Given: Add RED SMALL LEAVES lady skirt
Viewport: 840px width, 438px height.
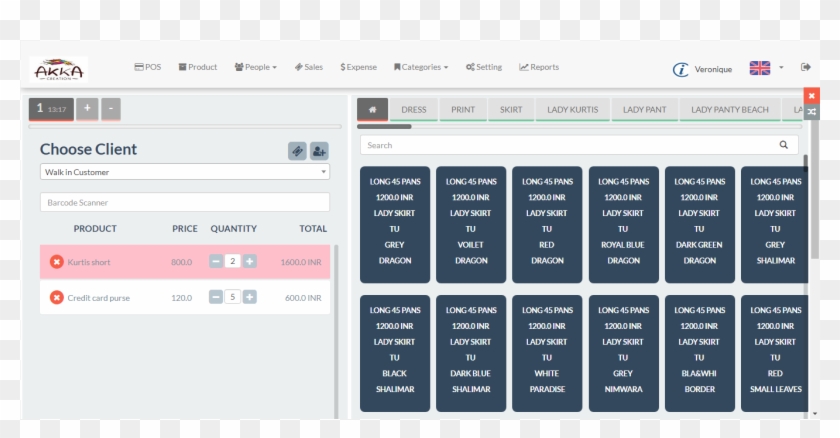Looking at the screenshot, I should click(775, 353).
